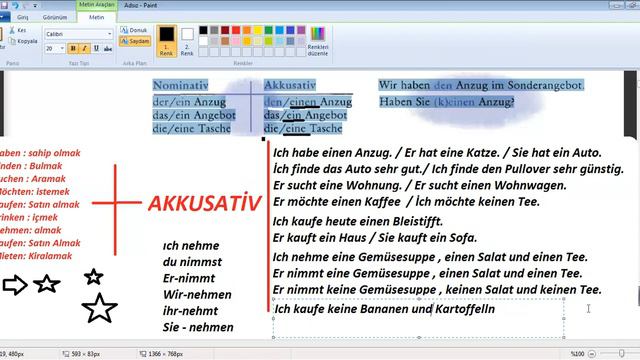640x360 pixels.
Task: Click 'Haben Sie (k)einen Anzug?' text
Action: point(447,102)
